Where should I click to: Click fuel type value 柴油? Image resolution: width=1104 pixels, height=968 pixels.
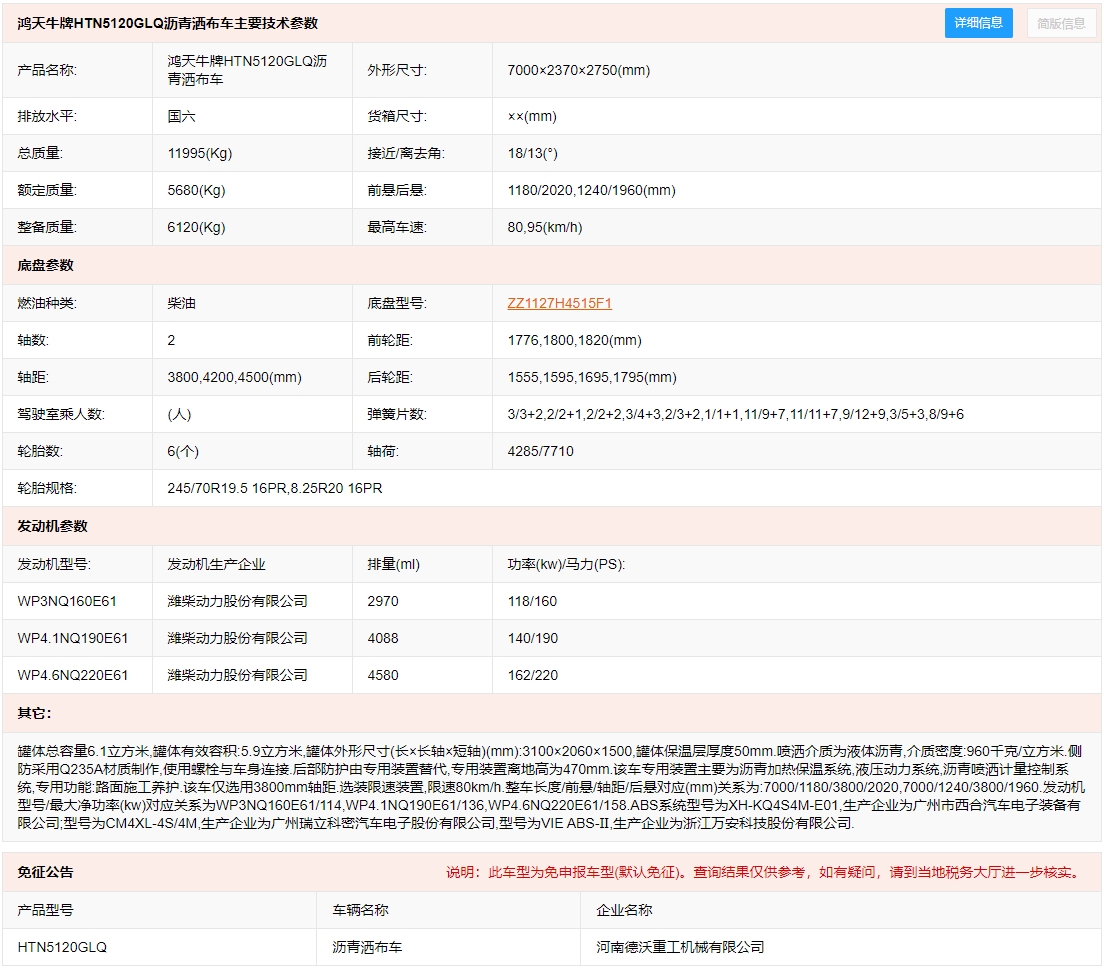181,303
